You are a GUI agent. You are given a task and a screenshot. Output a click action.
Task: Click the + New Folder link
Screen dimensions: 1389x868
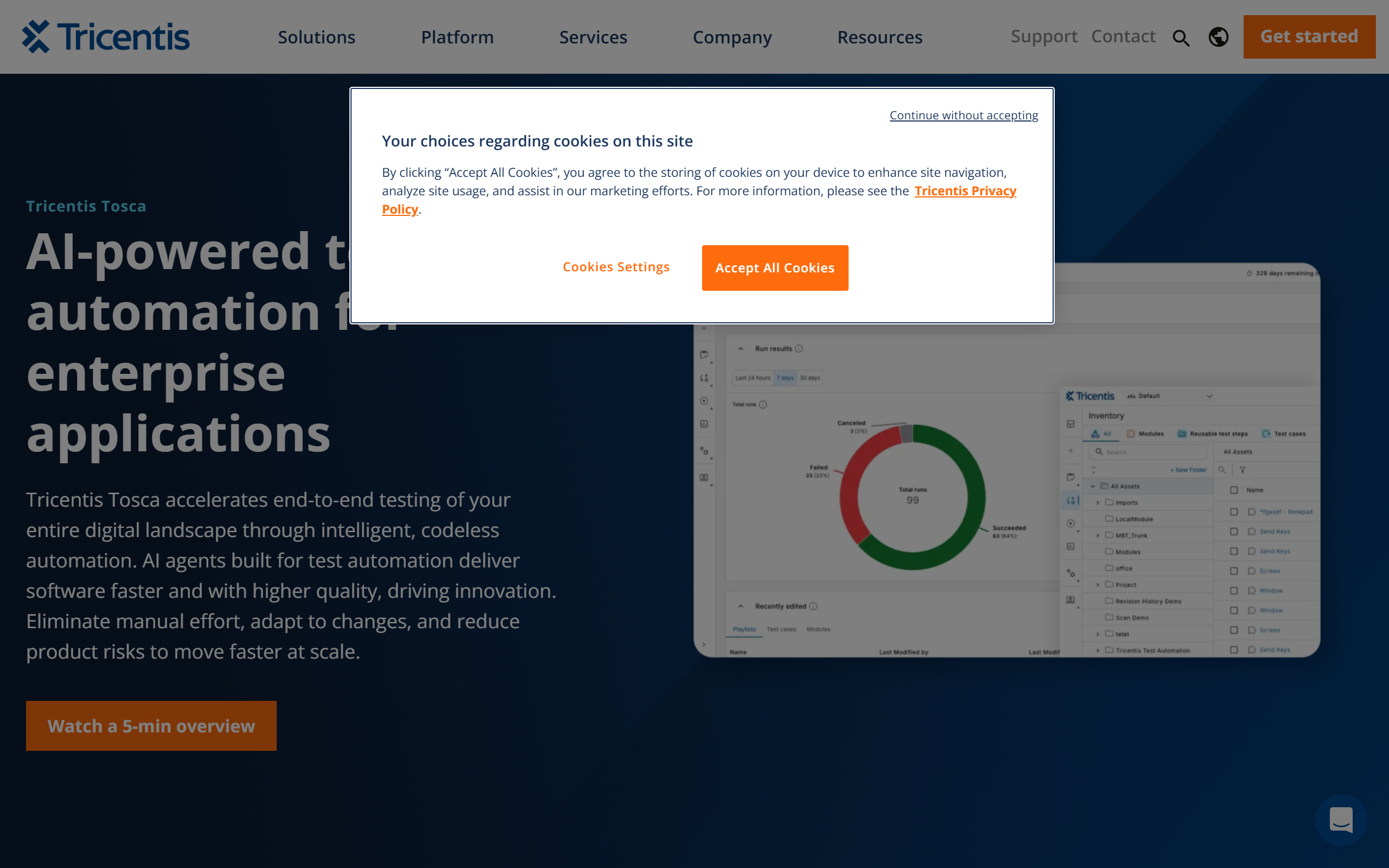coord(1188,470)
